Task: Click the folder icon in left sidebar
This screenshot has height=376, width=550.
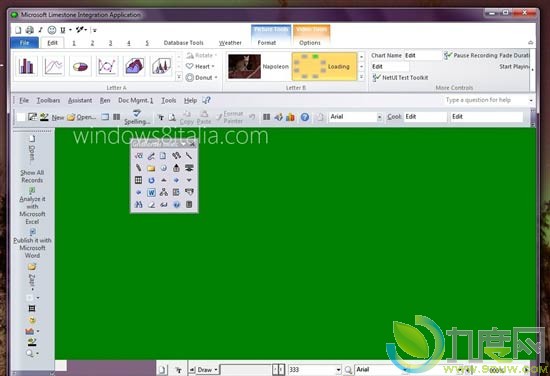Action: click(x=32, y=267)
